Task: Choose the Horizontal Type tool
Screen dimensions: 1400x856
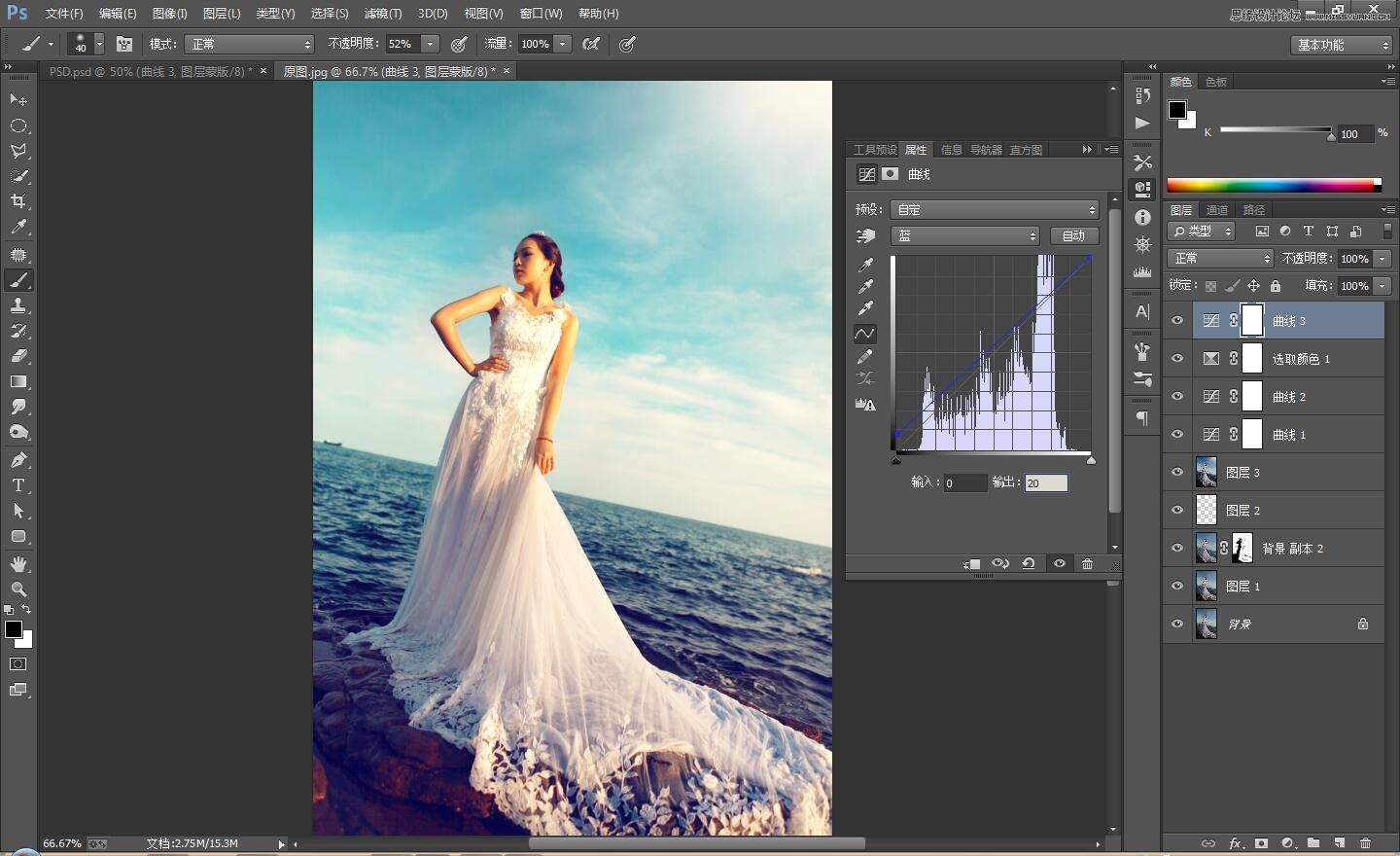Action: point(18,485)
